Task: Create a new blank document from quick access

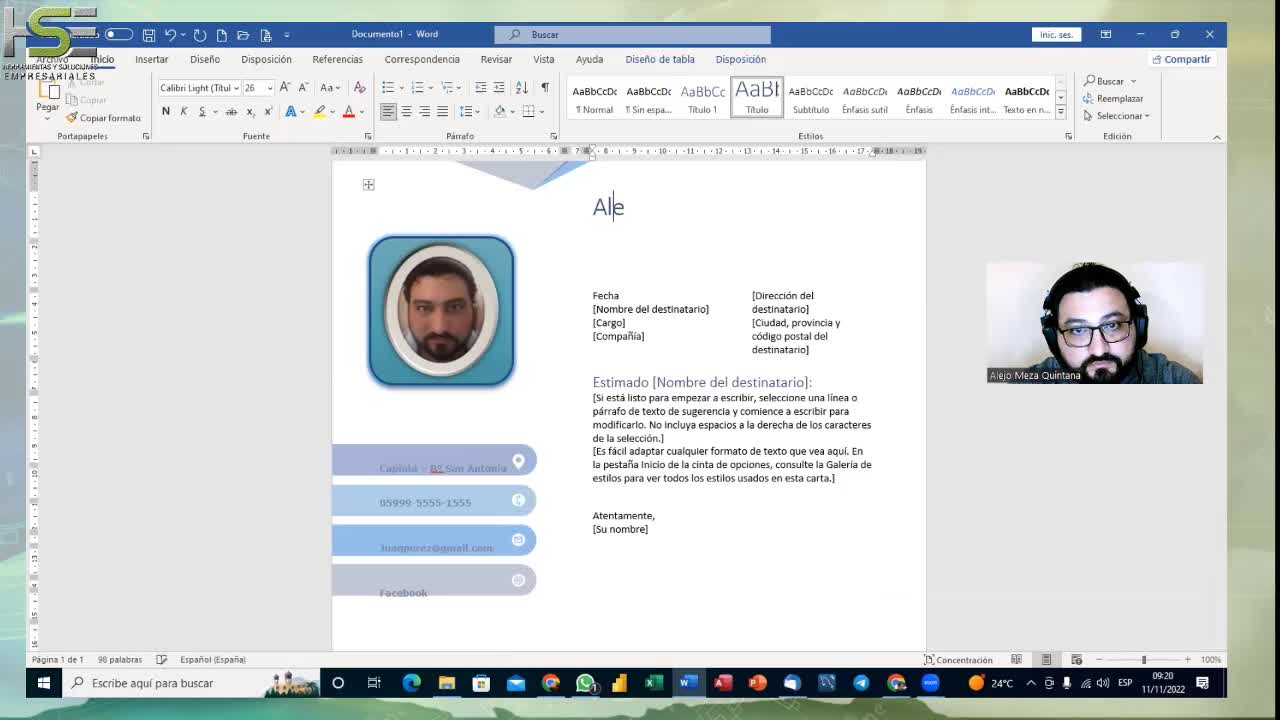Action: (222, 35)
